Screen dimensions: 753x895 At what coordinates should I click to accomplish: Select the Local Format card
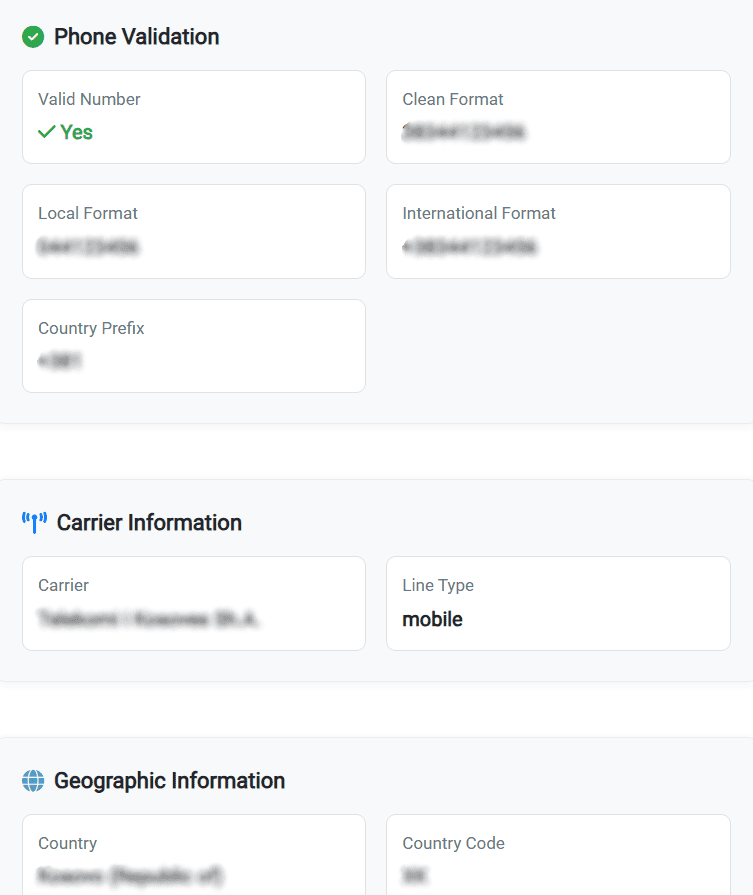tap(193, 231)
